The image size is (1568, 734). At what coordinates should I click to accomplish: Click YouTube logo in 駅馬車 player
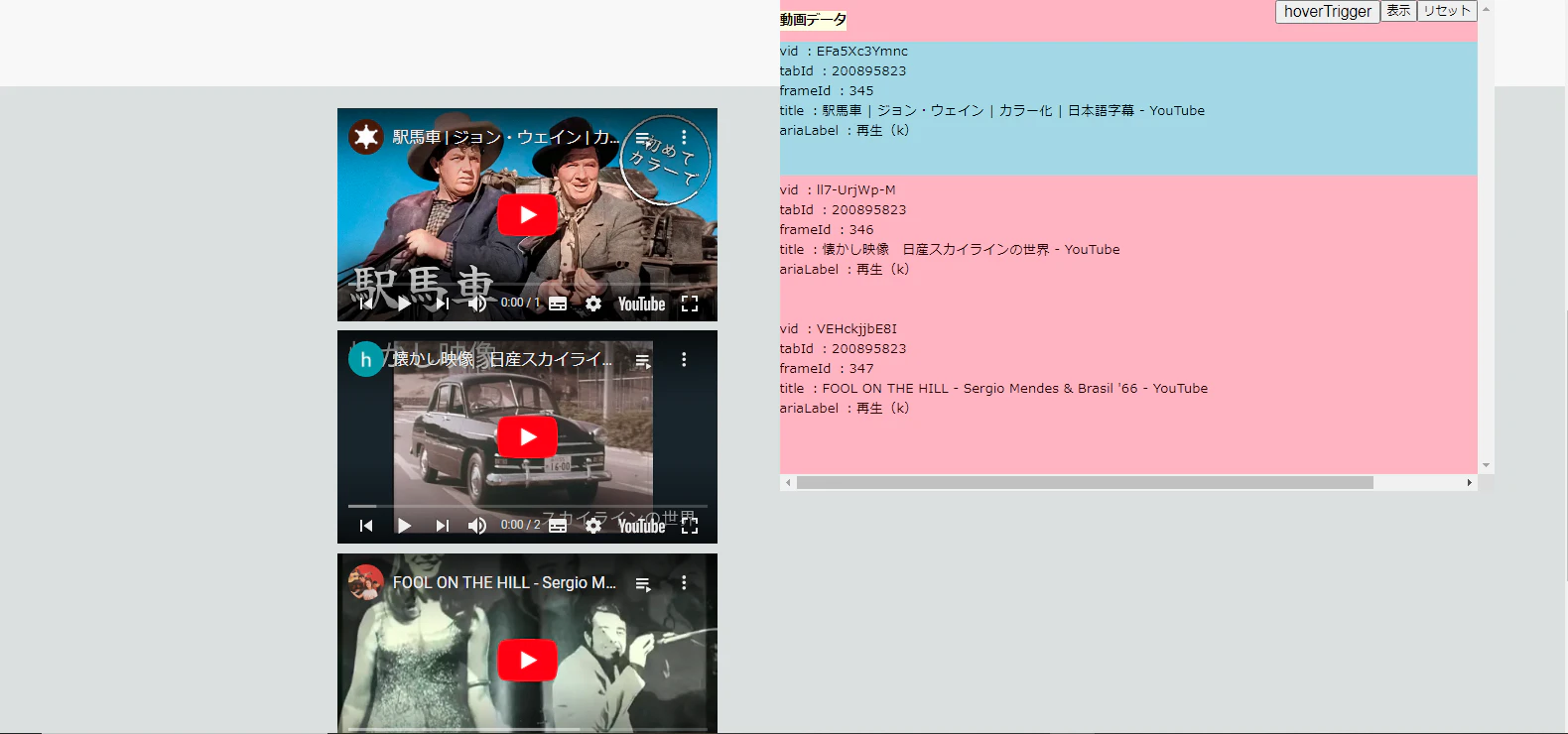(641, 304)
